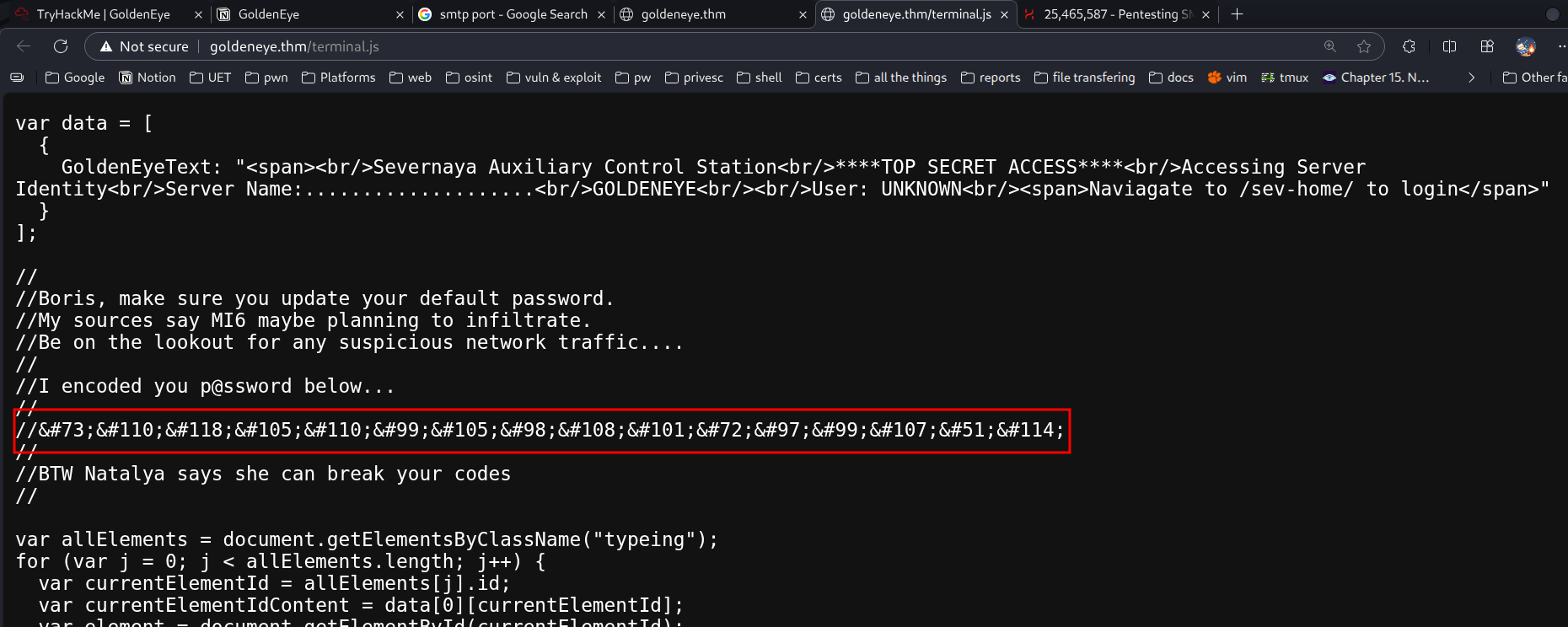Open the browser profile avatar
The image size is (1568, 627).
coord(1525,46)
